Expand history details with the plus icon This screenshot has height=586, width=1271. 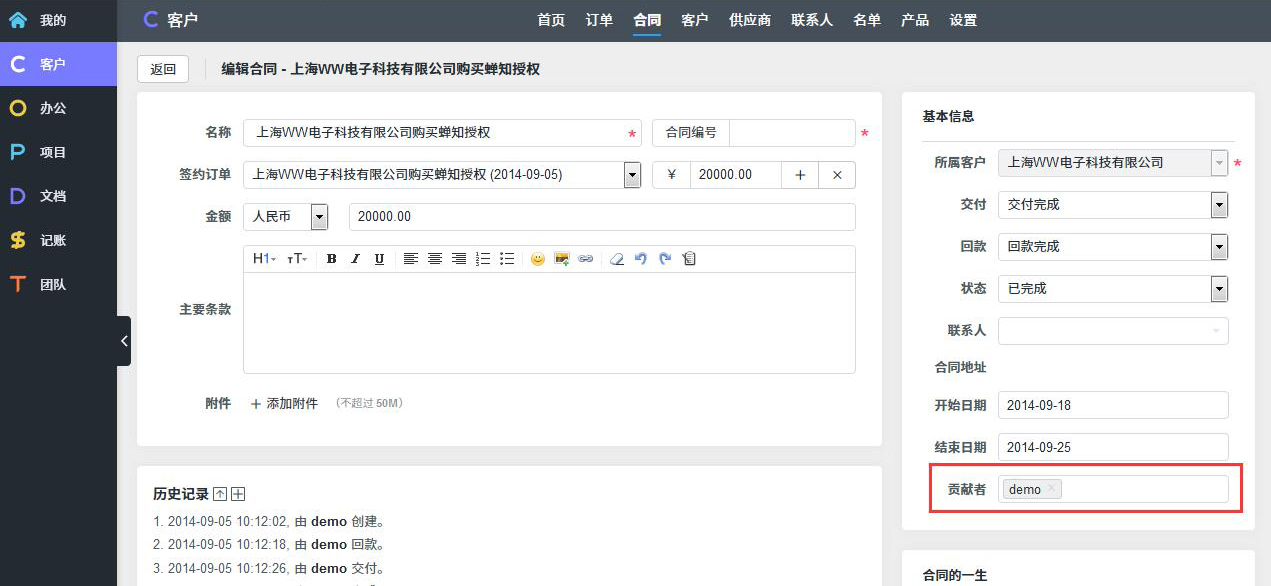click(x=238, y=494)
